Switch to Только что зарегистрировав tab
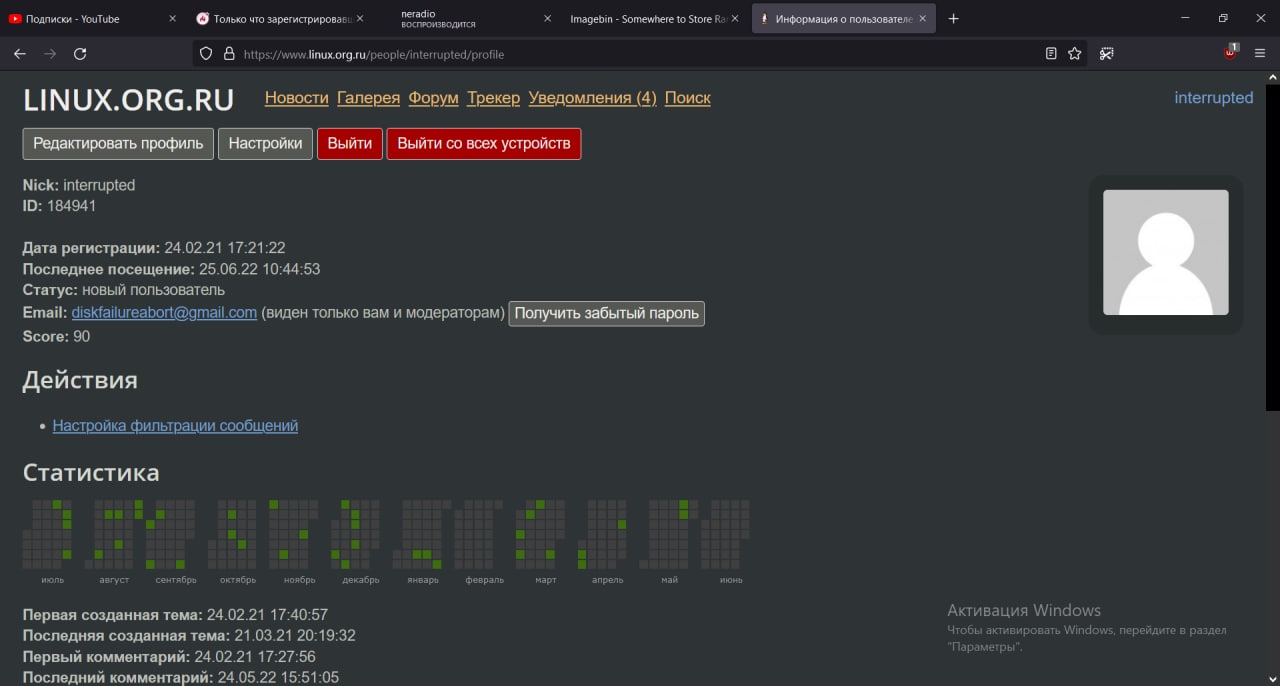 pyautogui.click(x=281, y=19)
